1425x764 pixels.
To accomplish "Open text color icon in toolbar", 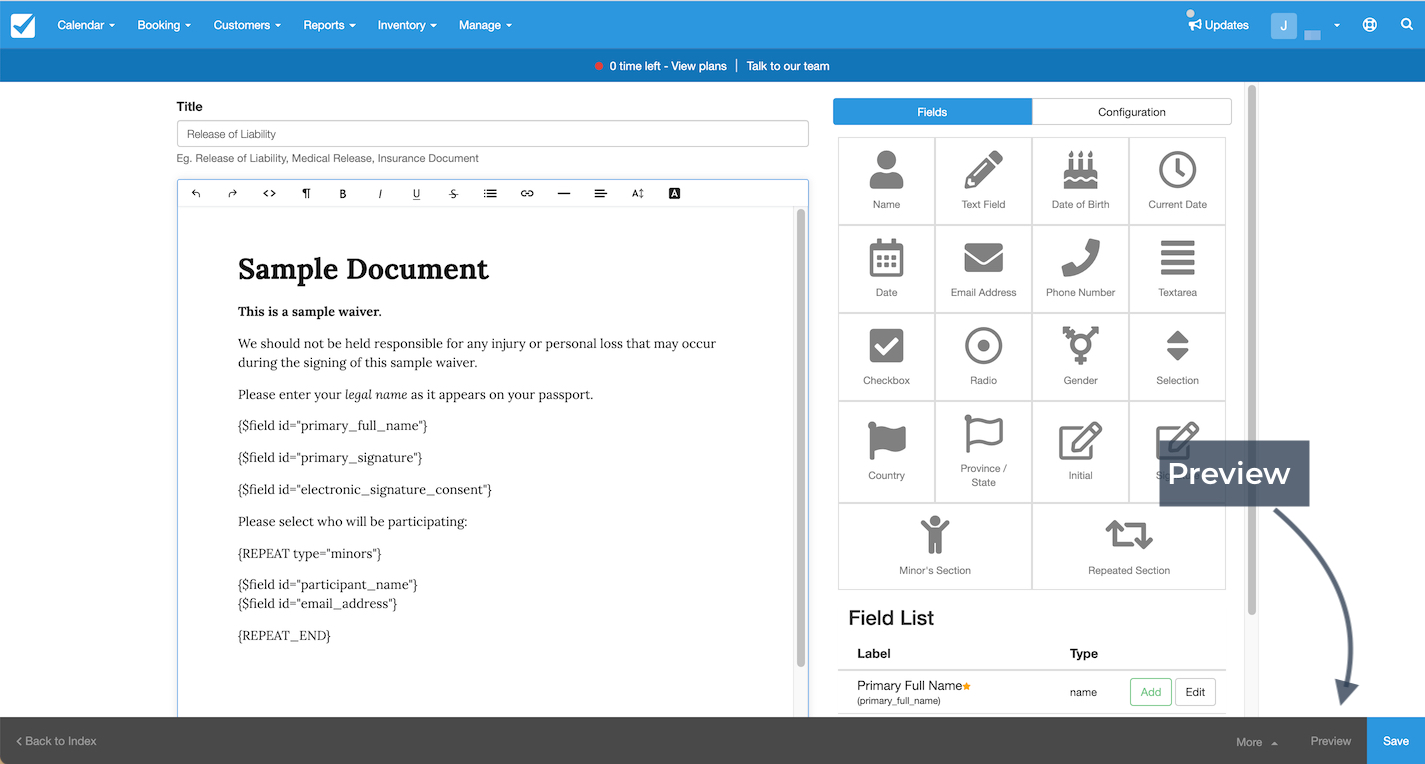I will pyautogui.click(x=674, y=193).
